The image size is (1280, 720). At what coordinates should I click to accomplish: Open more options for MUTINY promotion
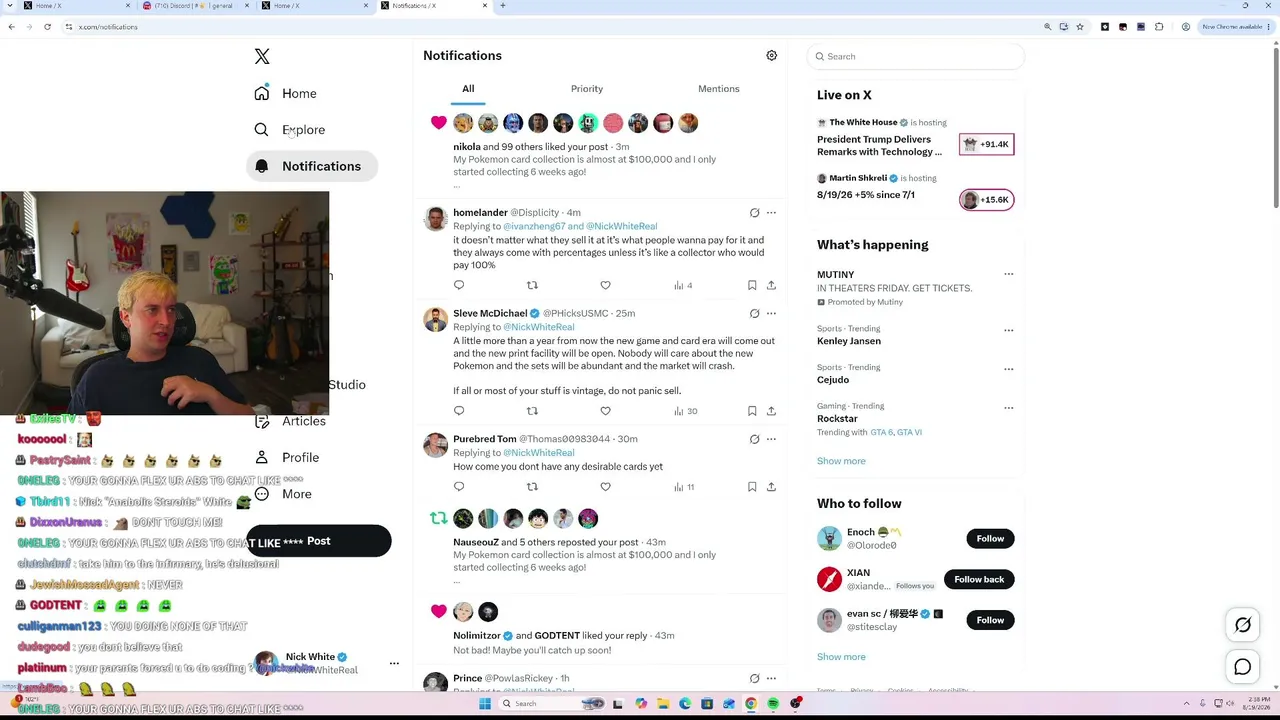click(x=1008, y=274)
